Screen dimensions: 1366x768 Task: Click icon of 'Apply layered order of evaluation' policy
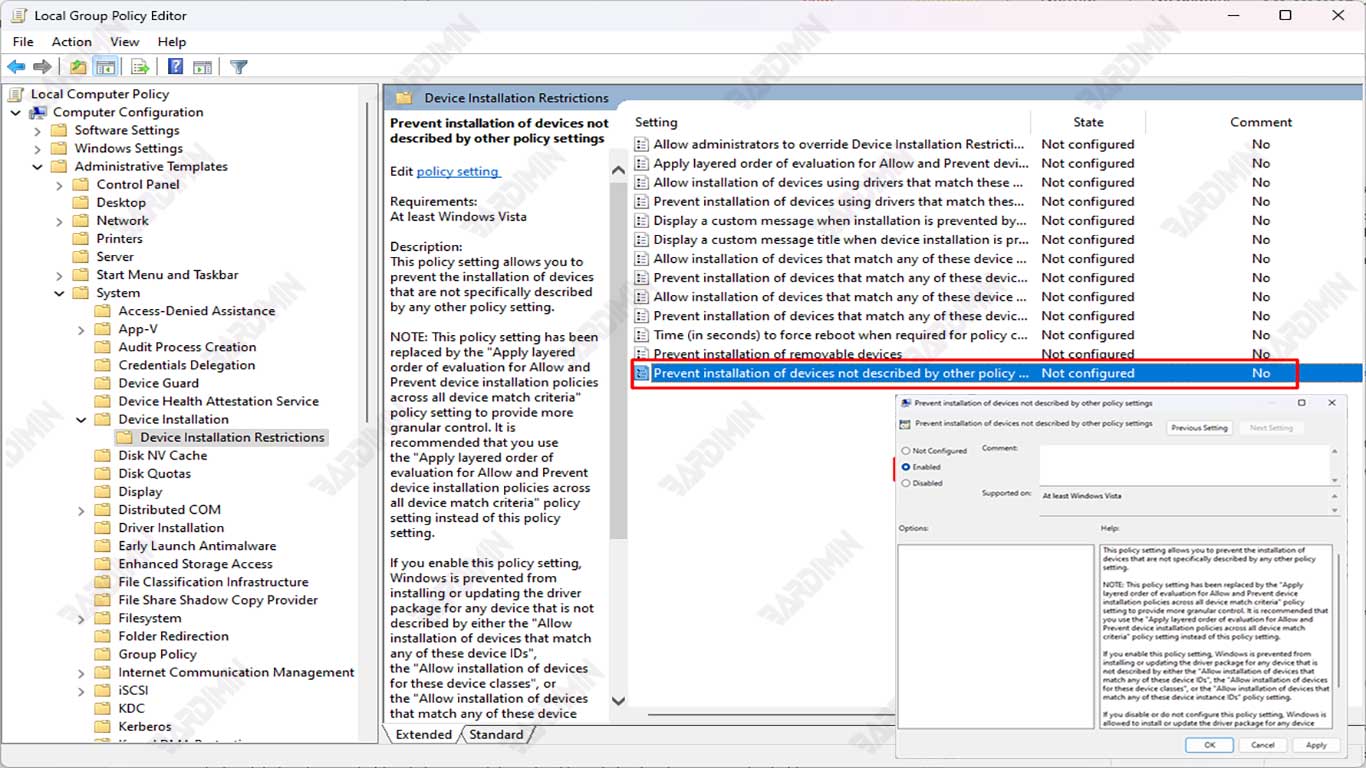click(641, 163)
